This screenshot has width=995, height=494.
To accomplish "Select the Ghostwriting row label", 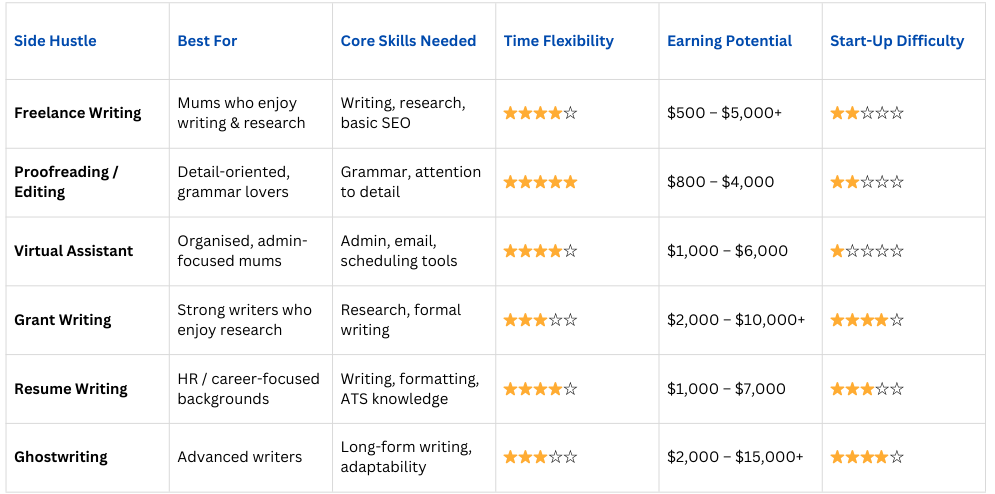I will click(x=61, y=457).
